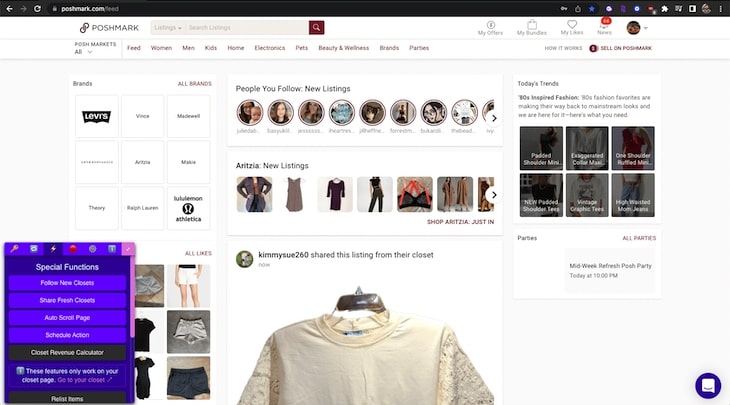
Task: Open the browser profile avatar icon
Action: [707, 9]
